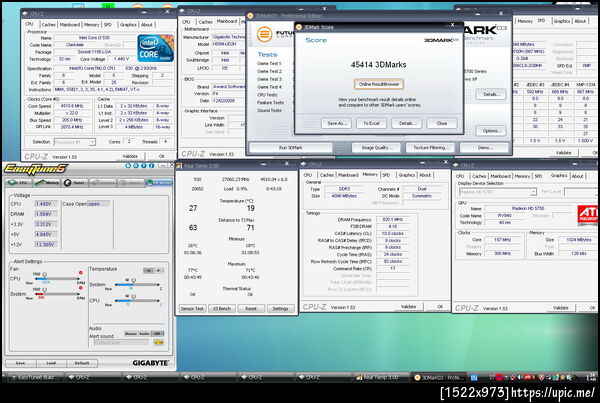Click the Online ResultBrowser button
The height and width of the screenshot is (403, 600).
(379, 84)
